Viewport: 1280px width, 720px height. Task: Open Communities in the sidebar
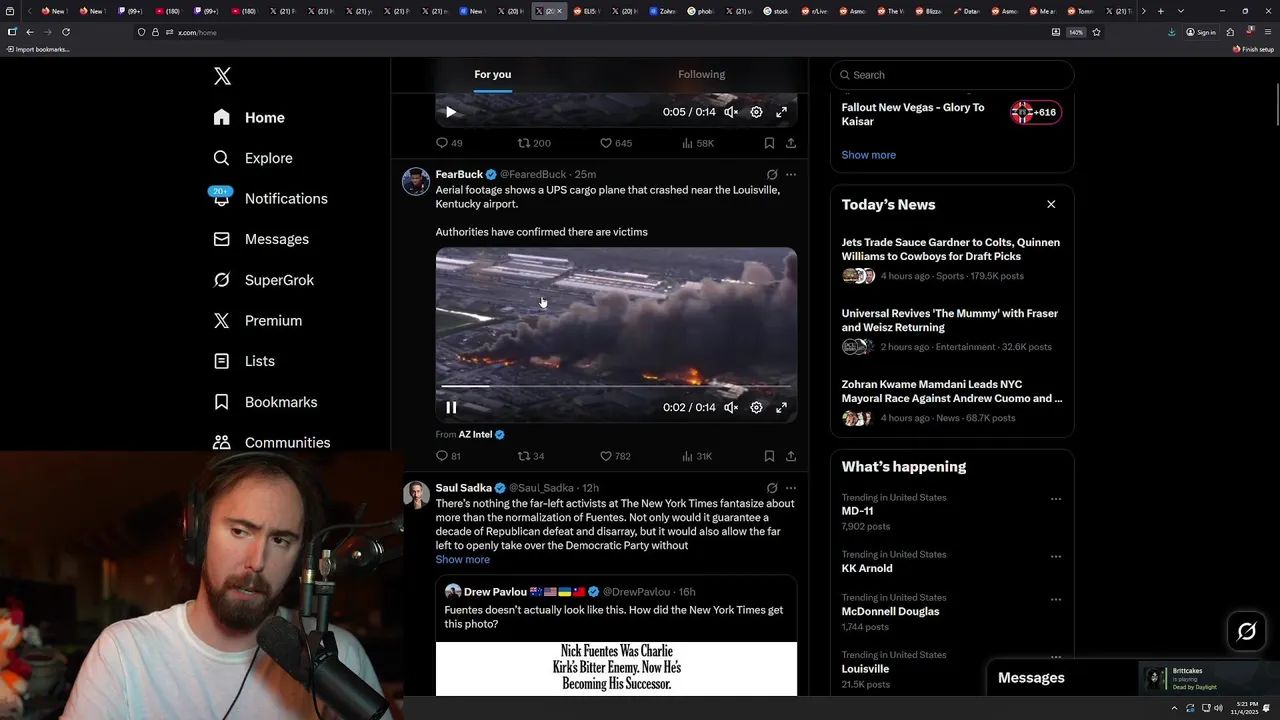pyautogui.click(x=271, y=442)
